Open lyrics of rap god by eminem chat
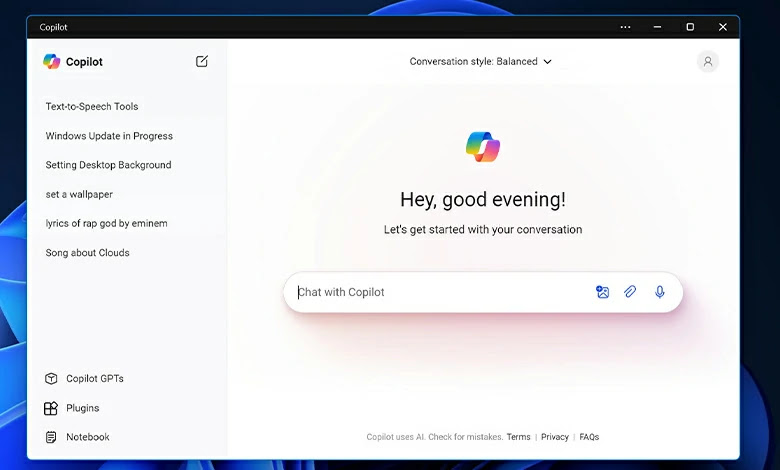Viewport: 780px width, 470px height. [106, 223]
